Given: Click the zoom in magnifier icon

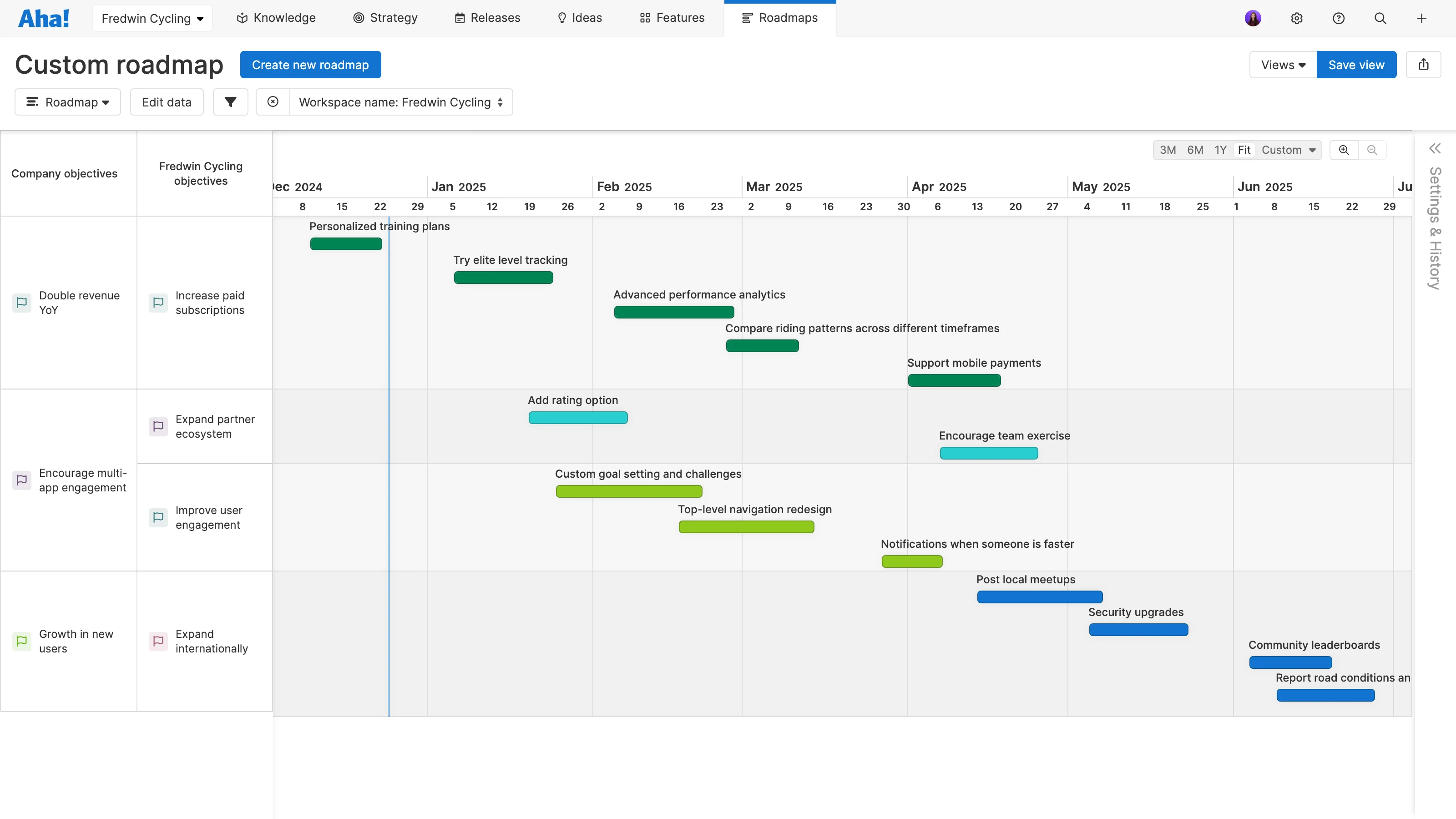Looking at the screenshot, I should [x=1344, y=150].
